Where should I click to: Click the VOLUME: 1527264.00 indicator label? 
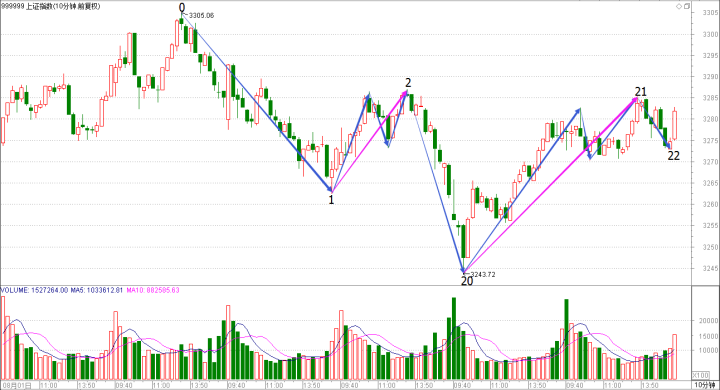(x=34, y=290)
